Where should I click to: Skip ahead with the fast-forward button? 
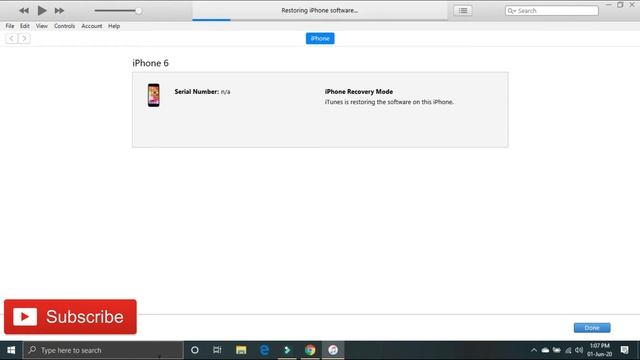(59, 11)
